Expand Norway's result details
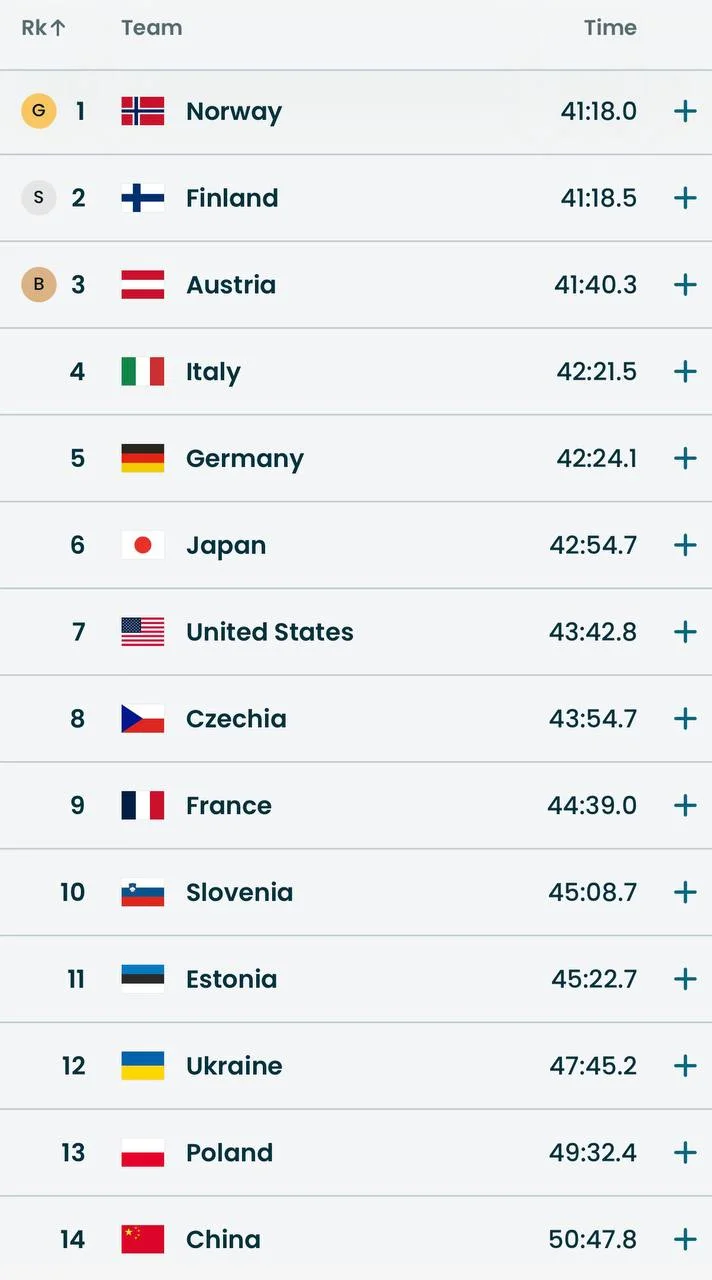This screenshot has height=1280, width=712. (x=685, y=111)
